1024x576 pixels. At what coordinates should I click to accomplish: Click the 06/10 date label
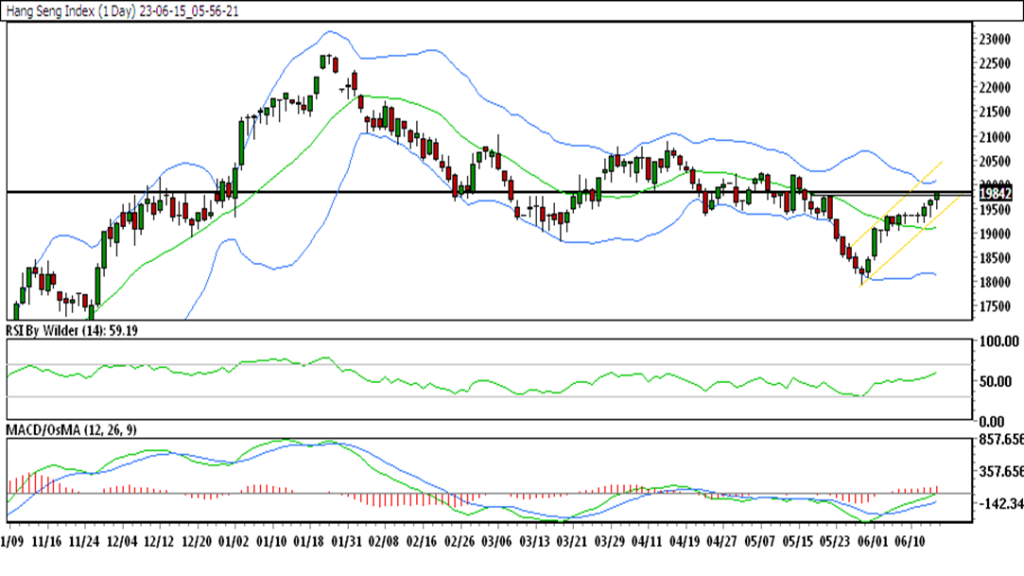pos(910,542)
